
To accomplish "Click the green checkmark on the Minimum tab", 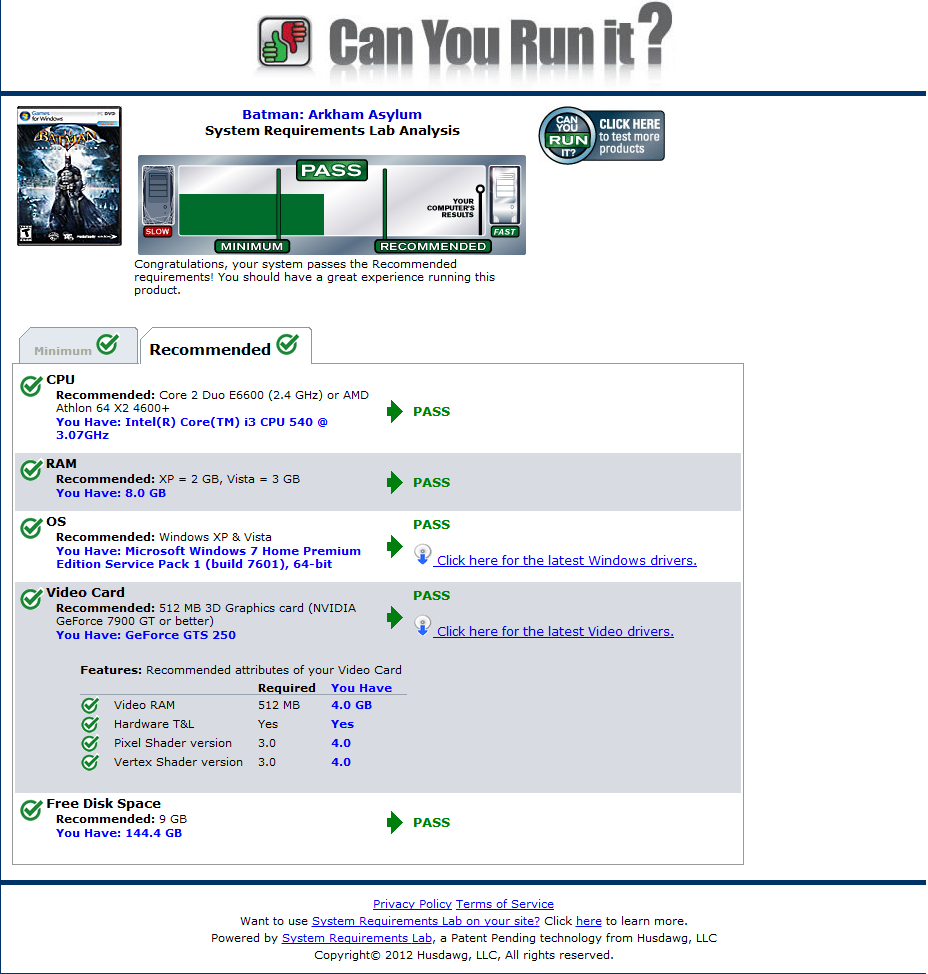I will pos(107,344).
